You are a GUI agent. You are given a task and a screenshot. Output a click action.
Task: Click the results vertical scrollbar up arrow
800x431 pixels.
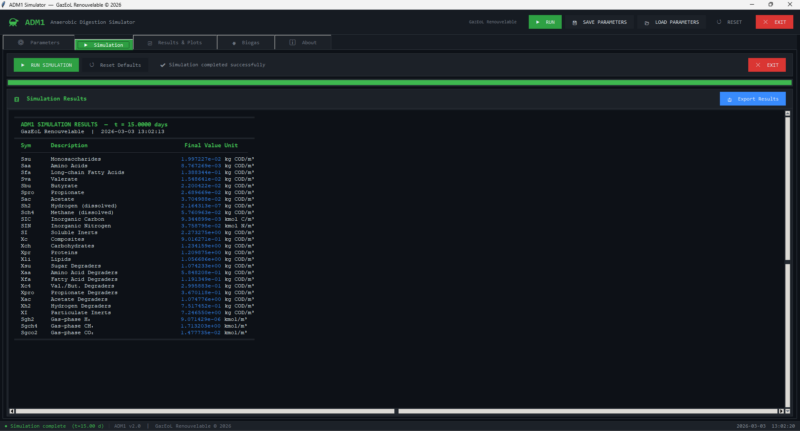[787, 113]
